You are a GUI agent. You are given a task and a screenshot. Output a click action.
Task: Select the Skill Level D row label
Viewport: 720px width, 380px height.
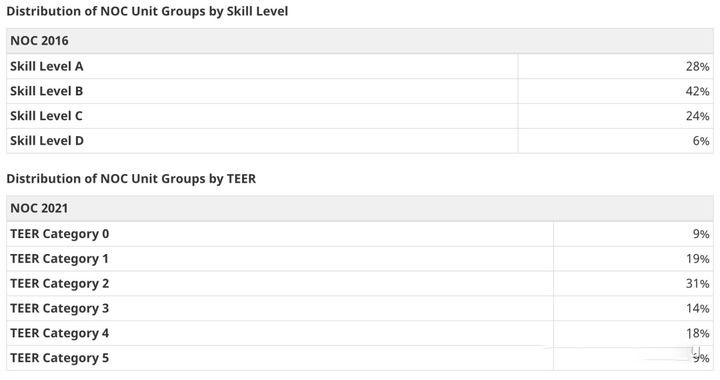(47, 141)
